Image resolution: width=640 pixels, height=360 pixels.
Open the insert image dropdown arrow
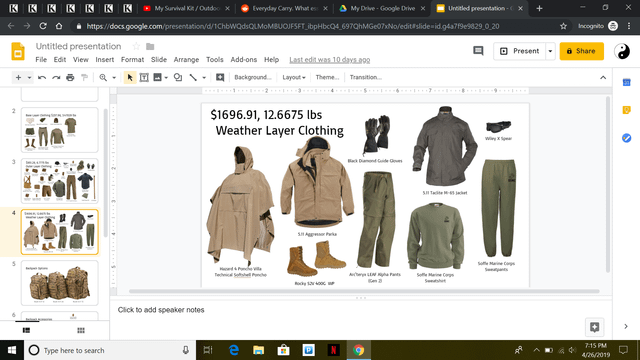pyautogui.click(x=166, y=78)
